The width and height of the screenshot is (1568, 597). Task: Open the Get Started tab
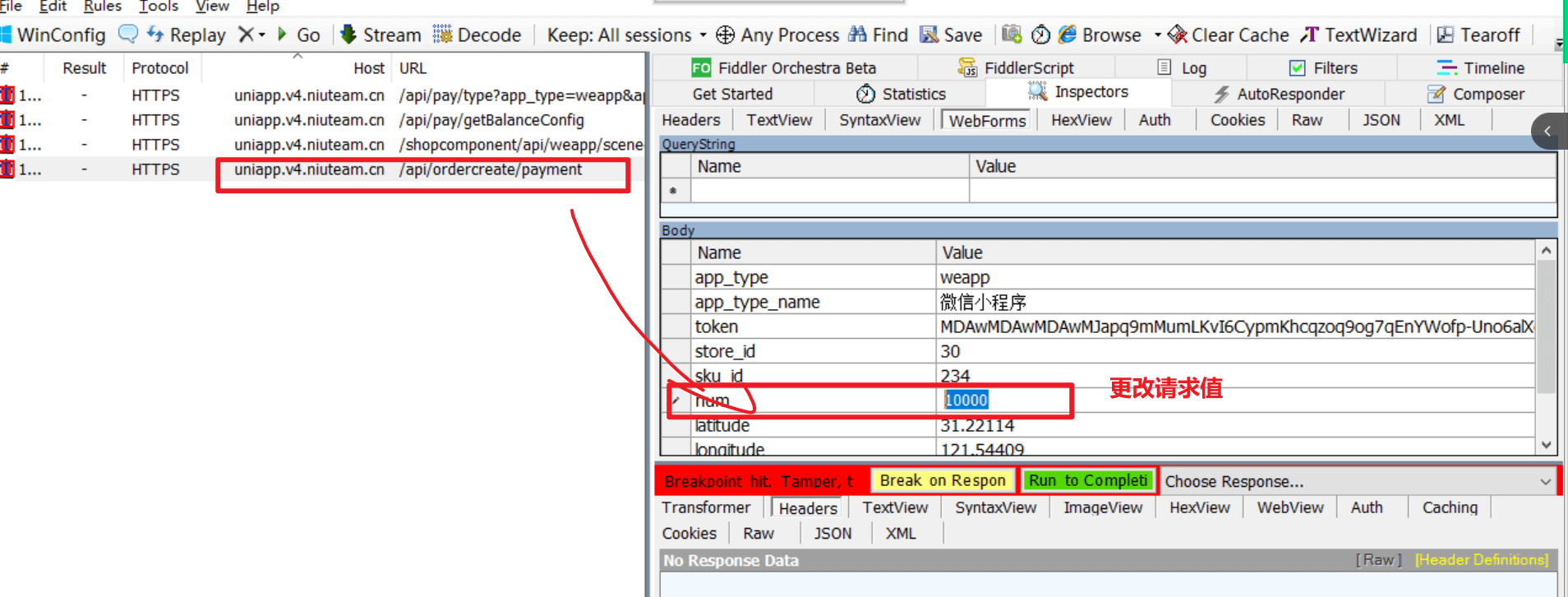(x=732, y=94)
